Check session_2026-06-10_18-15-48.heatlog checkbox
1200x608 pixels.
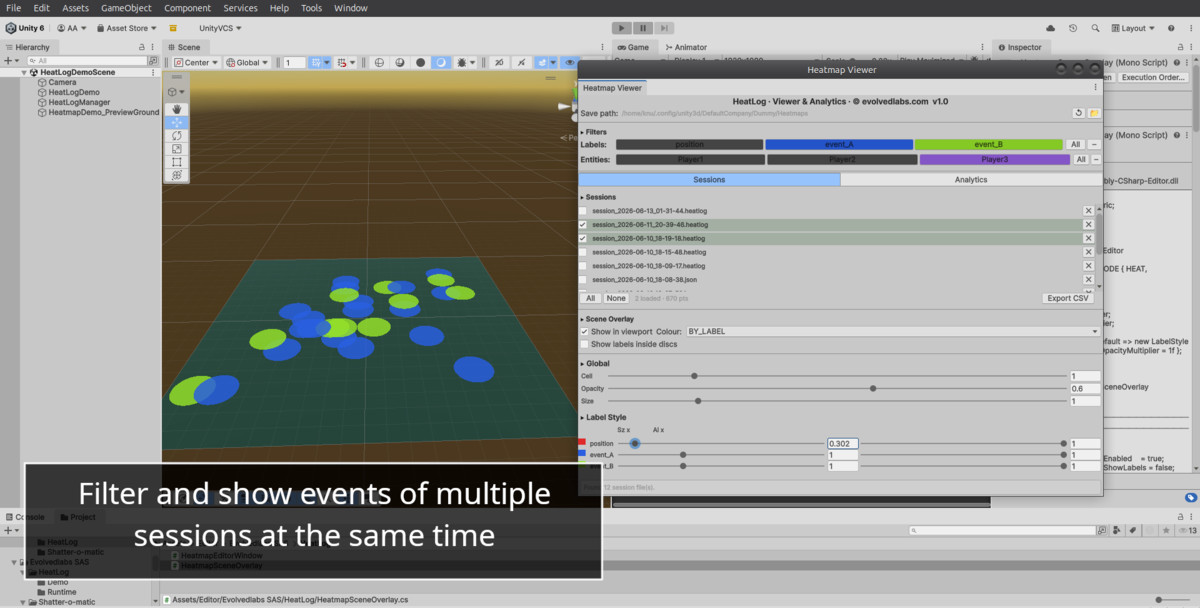coord(584,252)
